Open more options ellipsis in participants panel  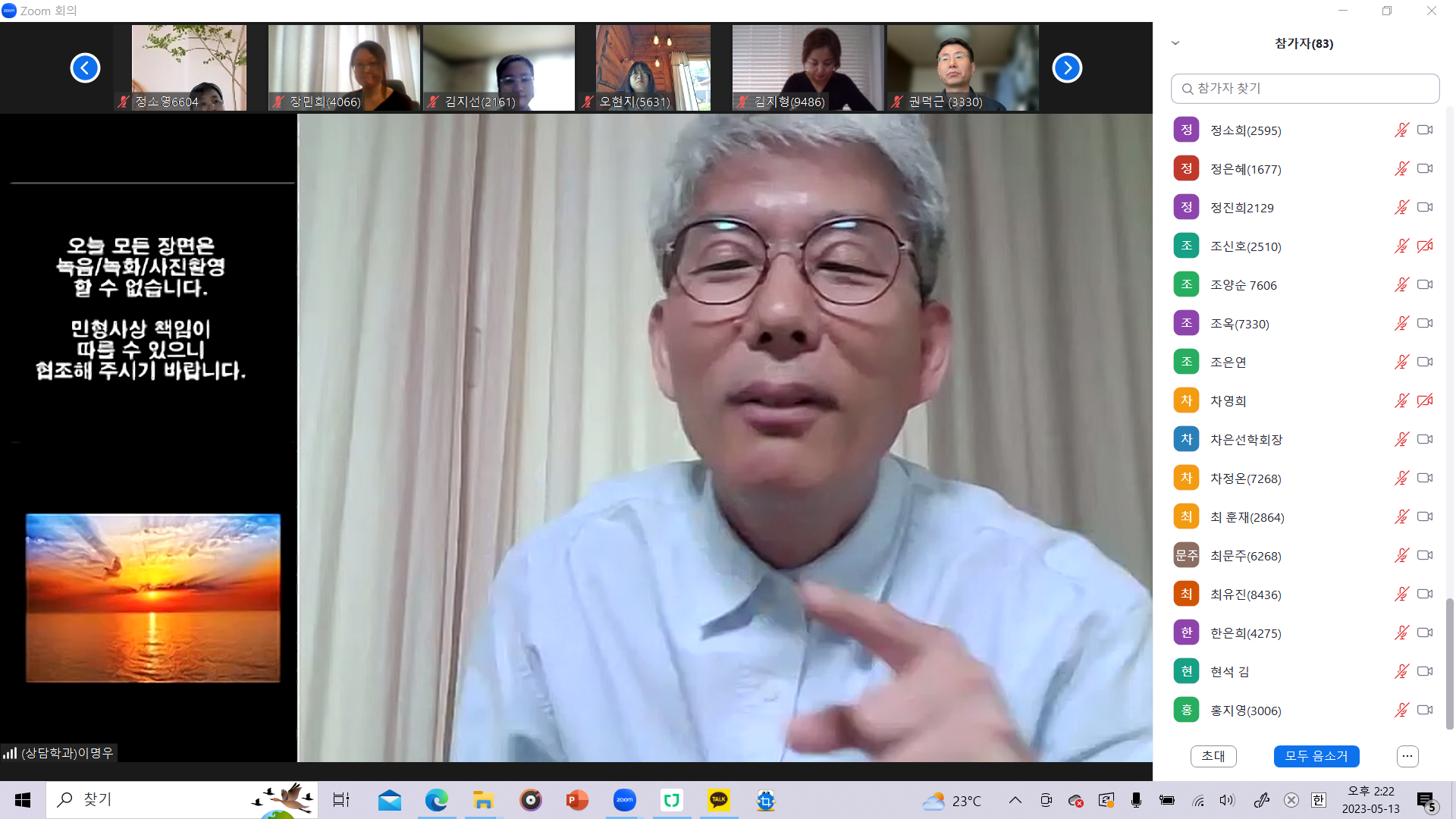(1407, 756)
